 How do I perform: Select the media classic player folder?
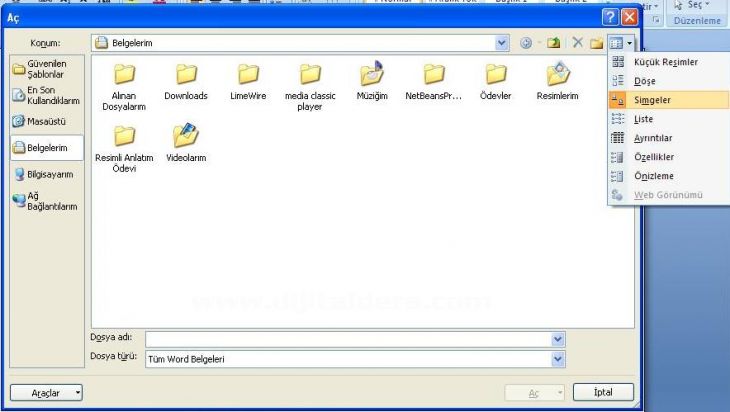[310, 87]
